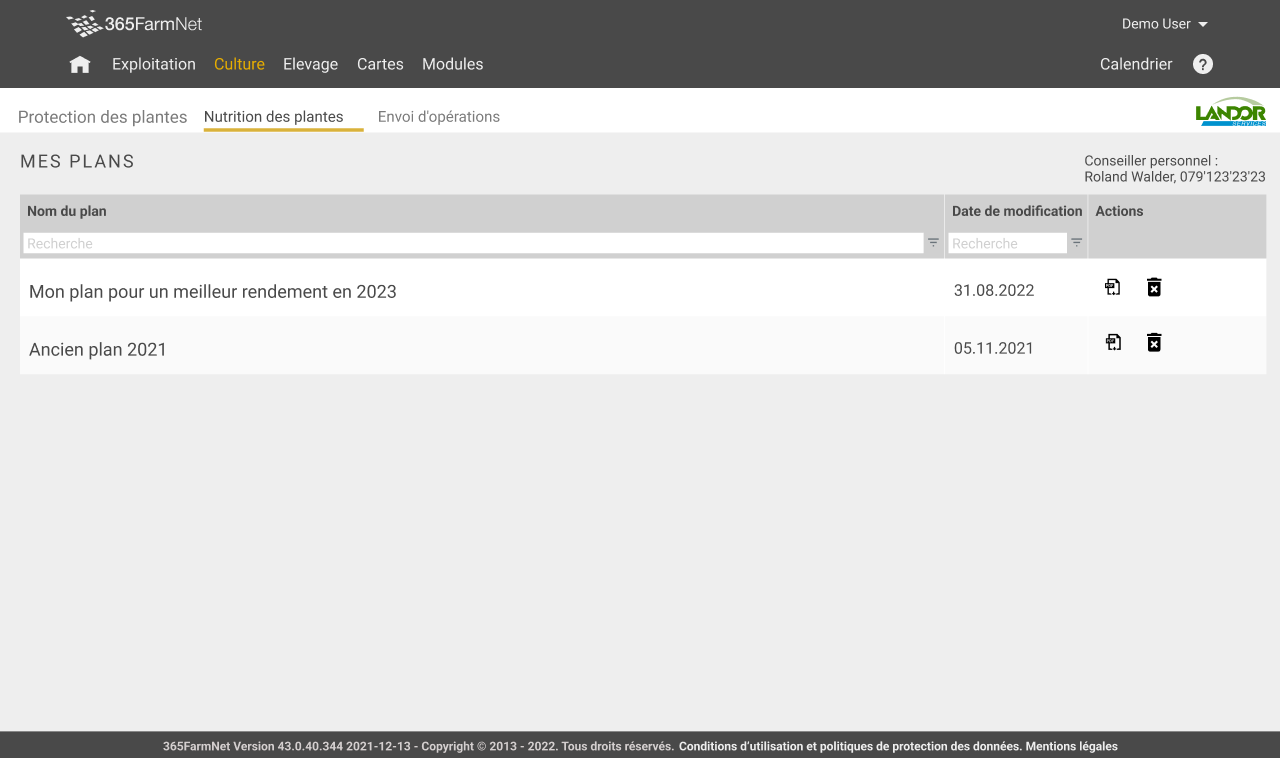The image size is (1280, 758).
Task: Export Ancien plan 2021 as PDF
Action: click(x=1112, y=343)
